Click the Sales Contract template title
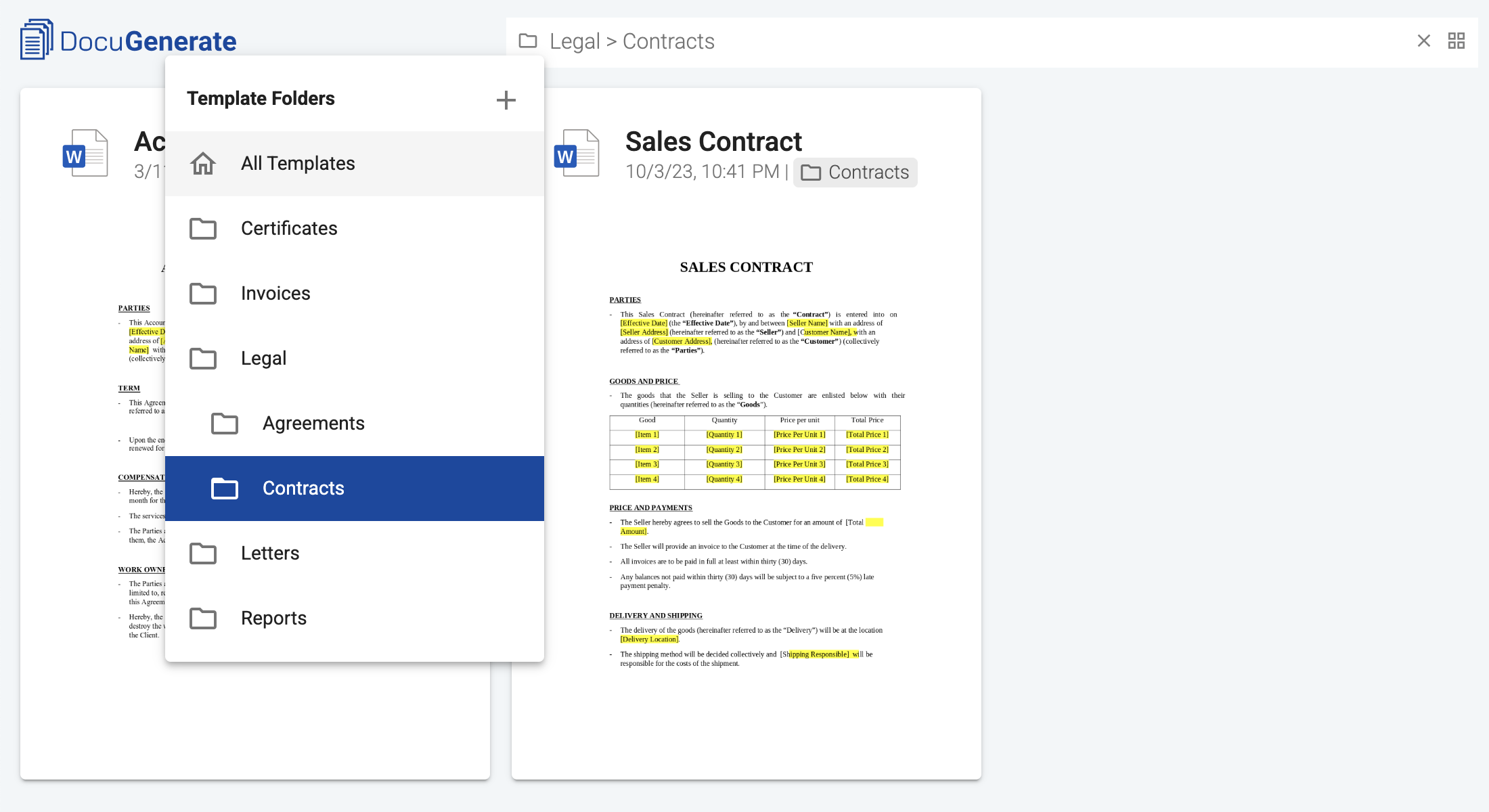 click(x=713, y=141)
